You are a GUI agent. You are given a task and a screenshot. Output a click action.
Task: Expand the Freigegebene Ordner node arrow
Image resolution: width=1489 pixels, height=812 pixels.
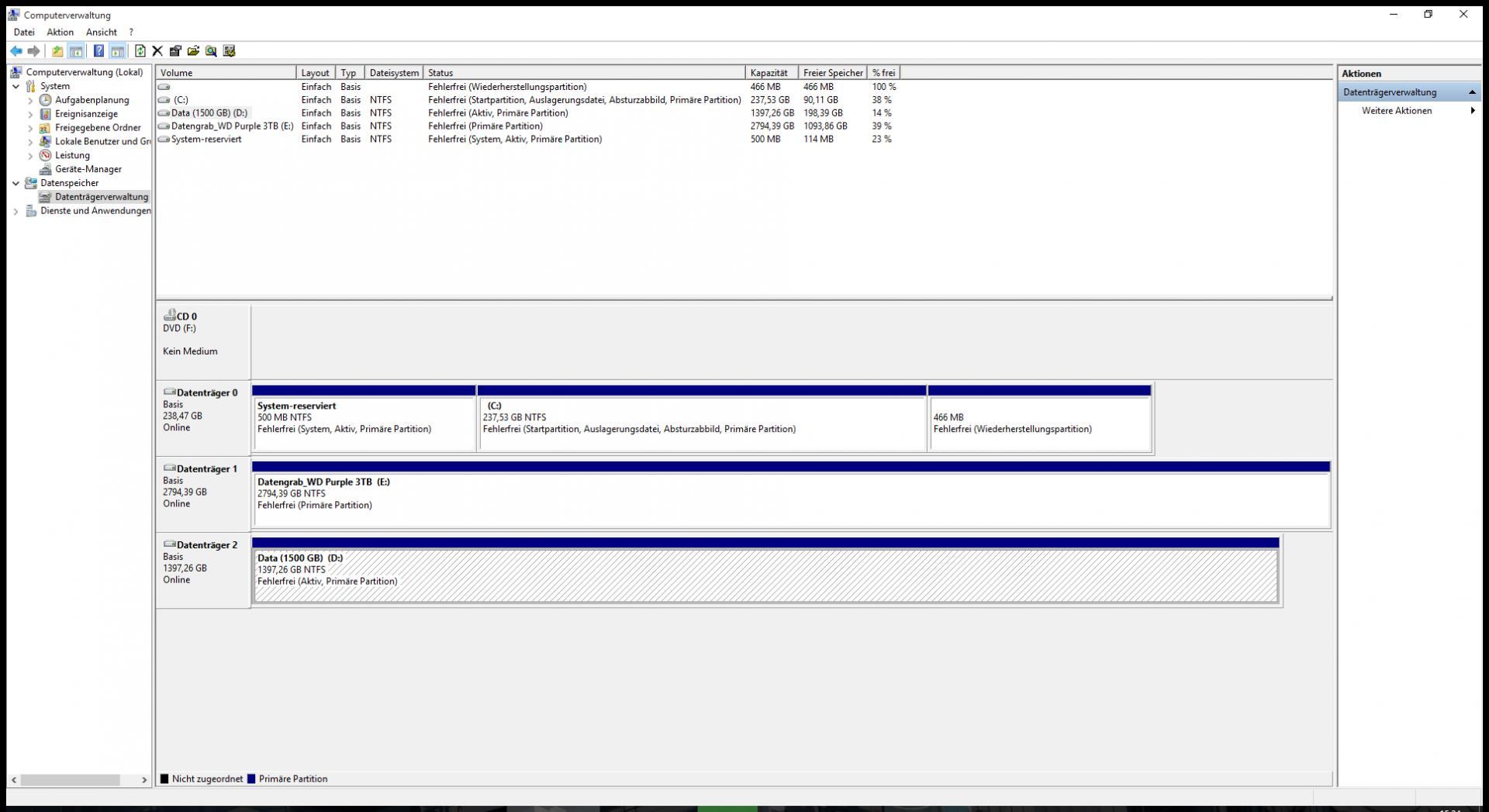tap(30, 128)
